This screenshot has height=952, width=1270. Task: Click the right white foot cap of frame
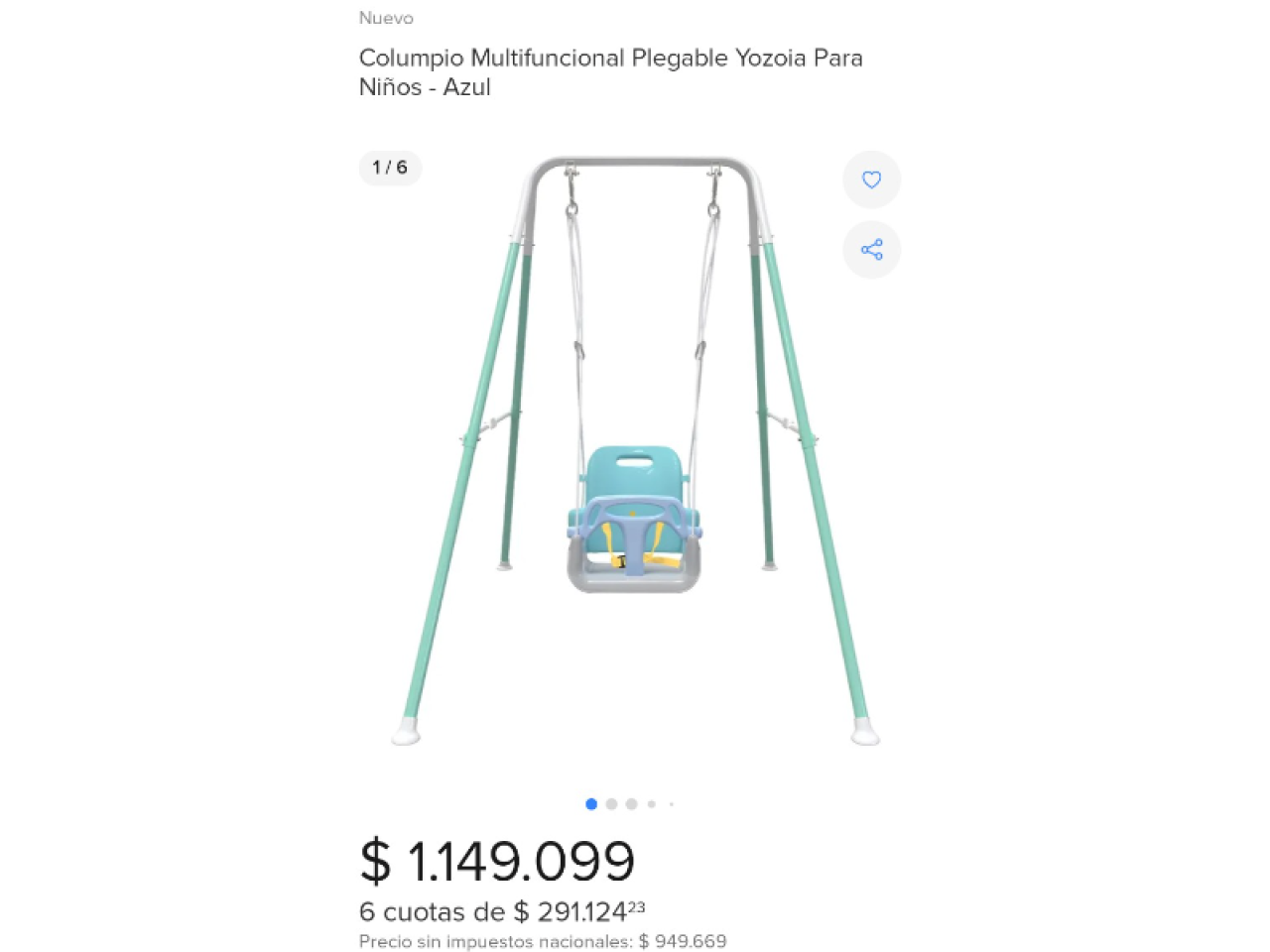click(865, 733)
